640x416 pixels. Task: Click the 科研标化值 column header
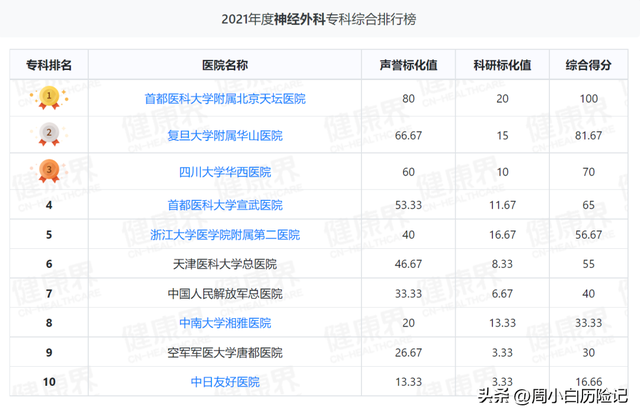tap(502, 65)
